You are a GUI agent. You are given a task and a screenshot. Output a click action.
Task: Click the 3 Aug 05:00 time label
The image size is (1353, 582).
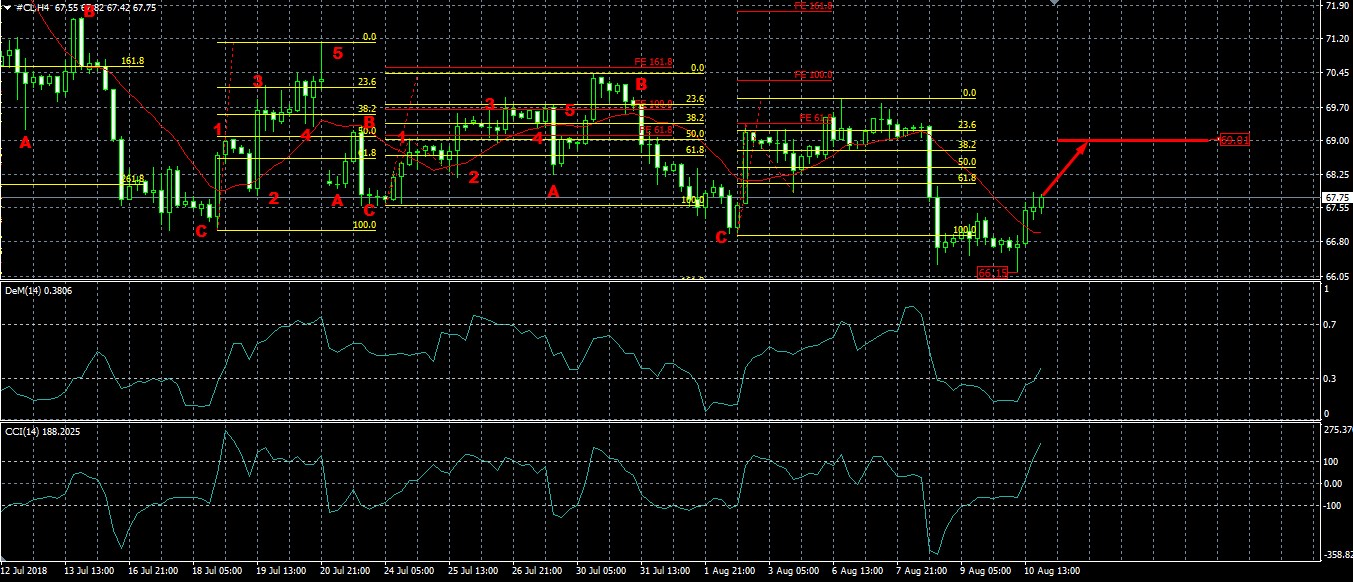point(793,572)
